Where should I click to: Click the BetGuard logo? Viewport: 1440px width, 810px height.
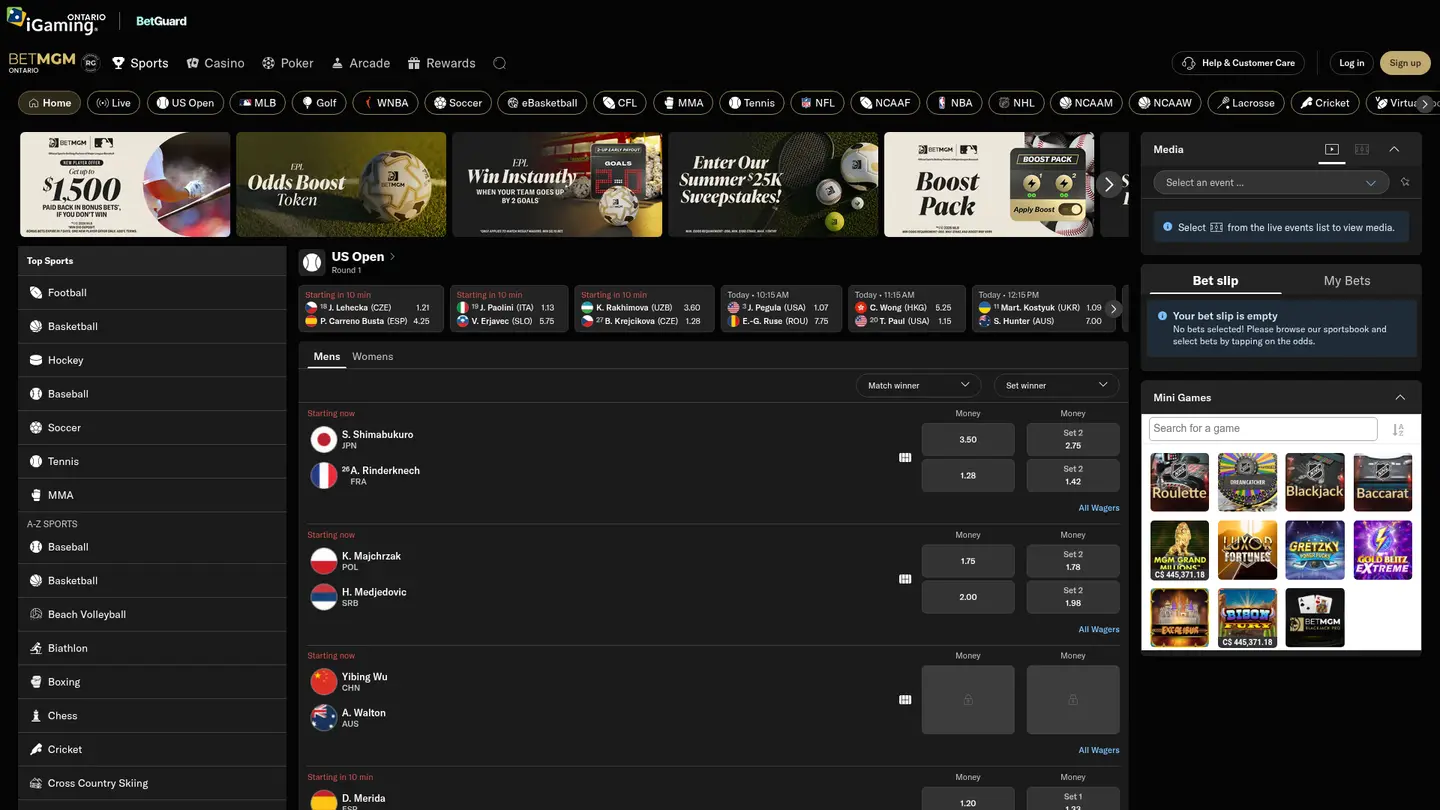pyautogui.click(x=161, y=21)
